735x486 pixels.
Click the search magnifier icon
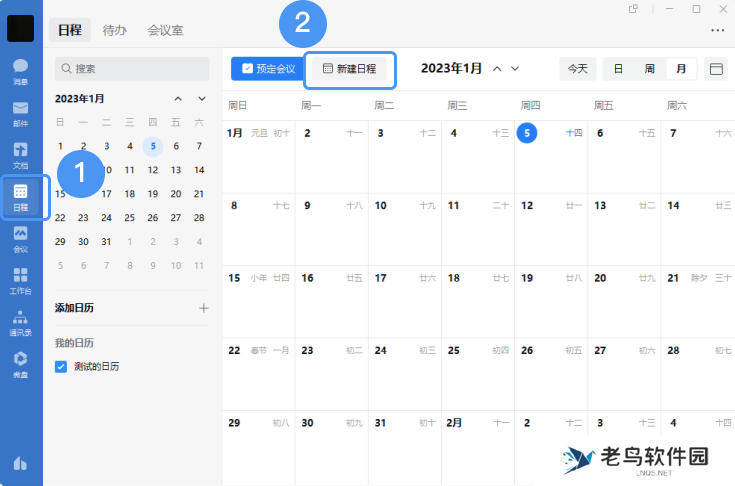tap(66, 68)
